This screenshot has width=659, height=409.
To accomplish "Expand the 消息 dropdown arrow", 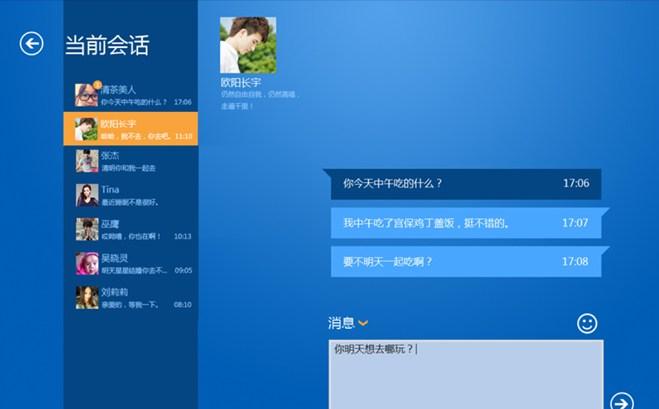I will [x=363, y=323].
